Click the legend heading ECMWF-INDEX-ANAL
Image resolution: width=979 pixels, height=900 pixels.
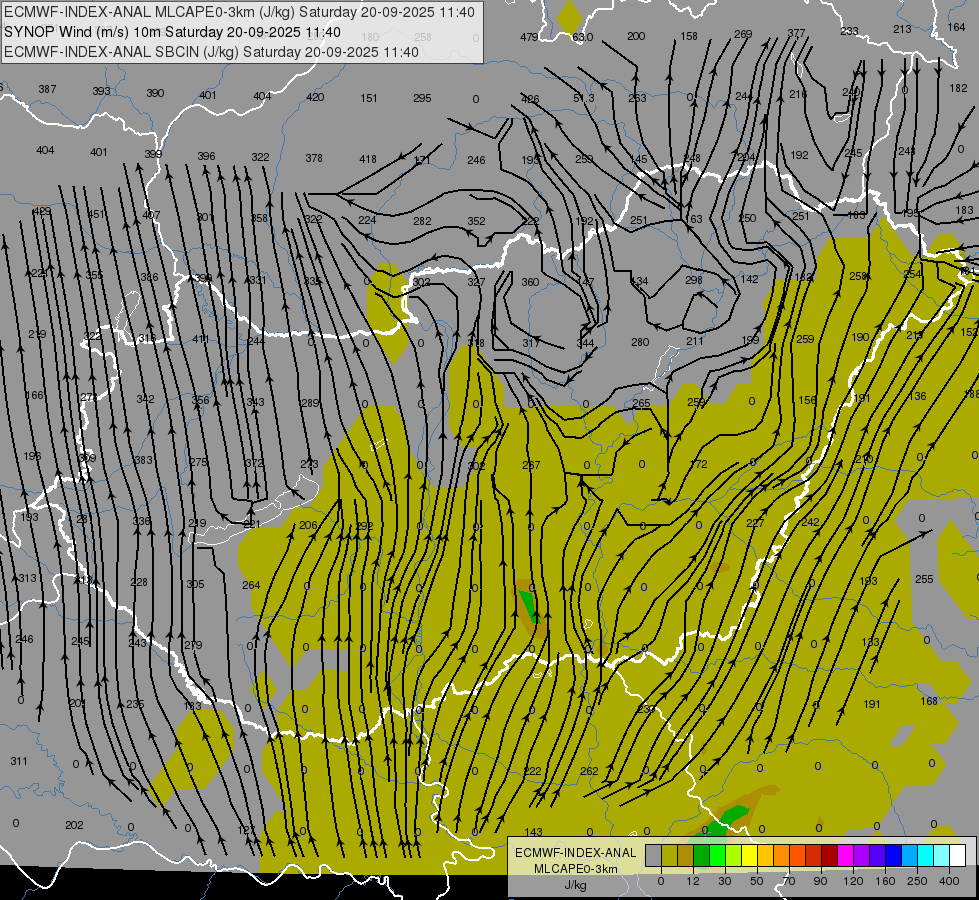click(575, 853)
